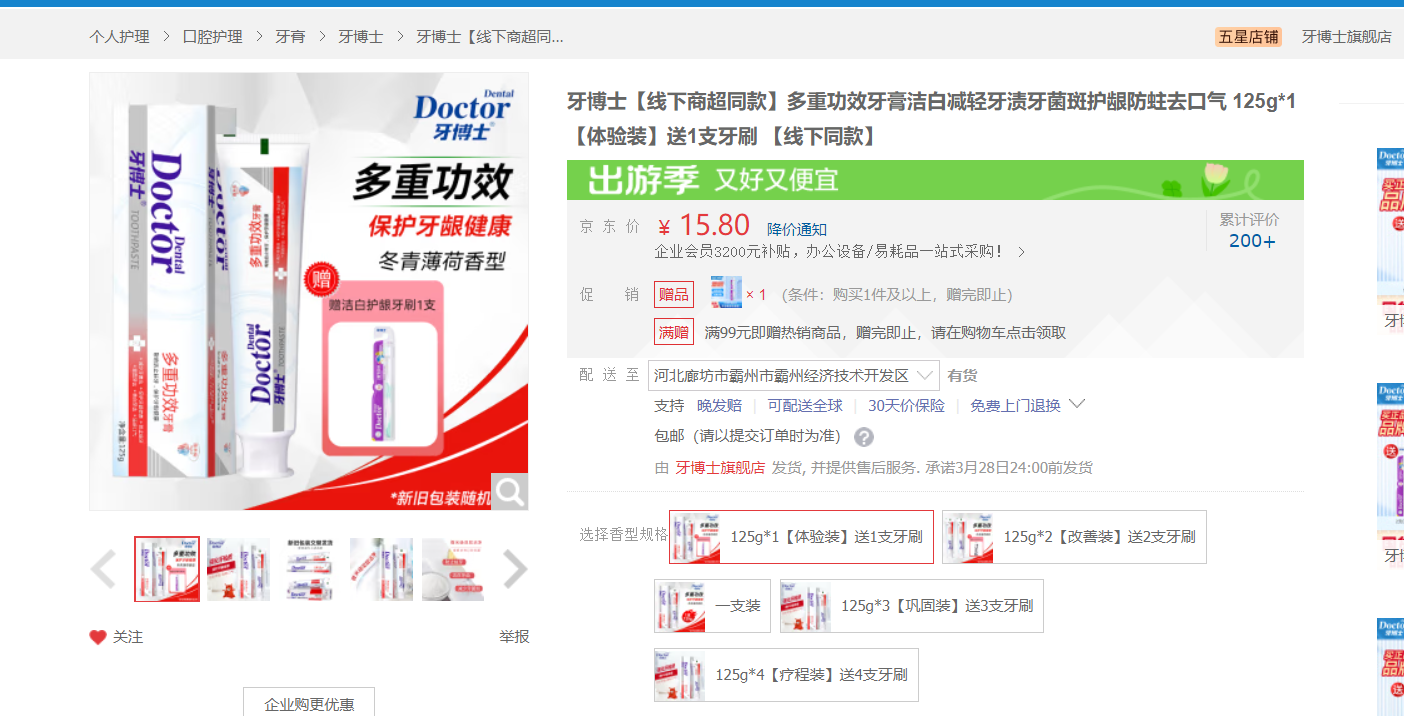Viewport: 1404px width, 716px height.
Task: Click the red heart 关注 icon
Action: [x=98, y=637]
